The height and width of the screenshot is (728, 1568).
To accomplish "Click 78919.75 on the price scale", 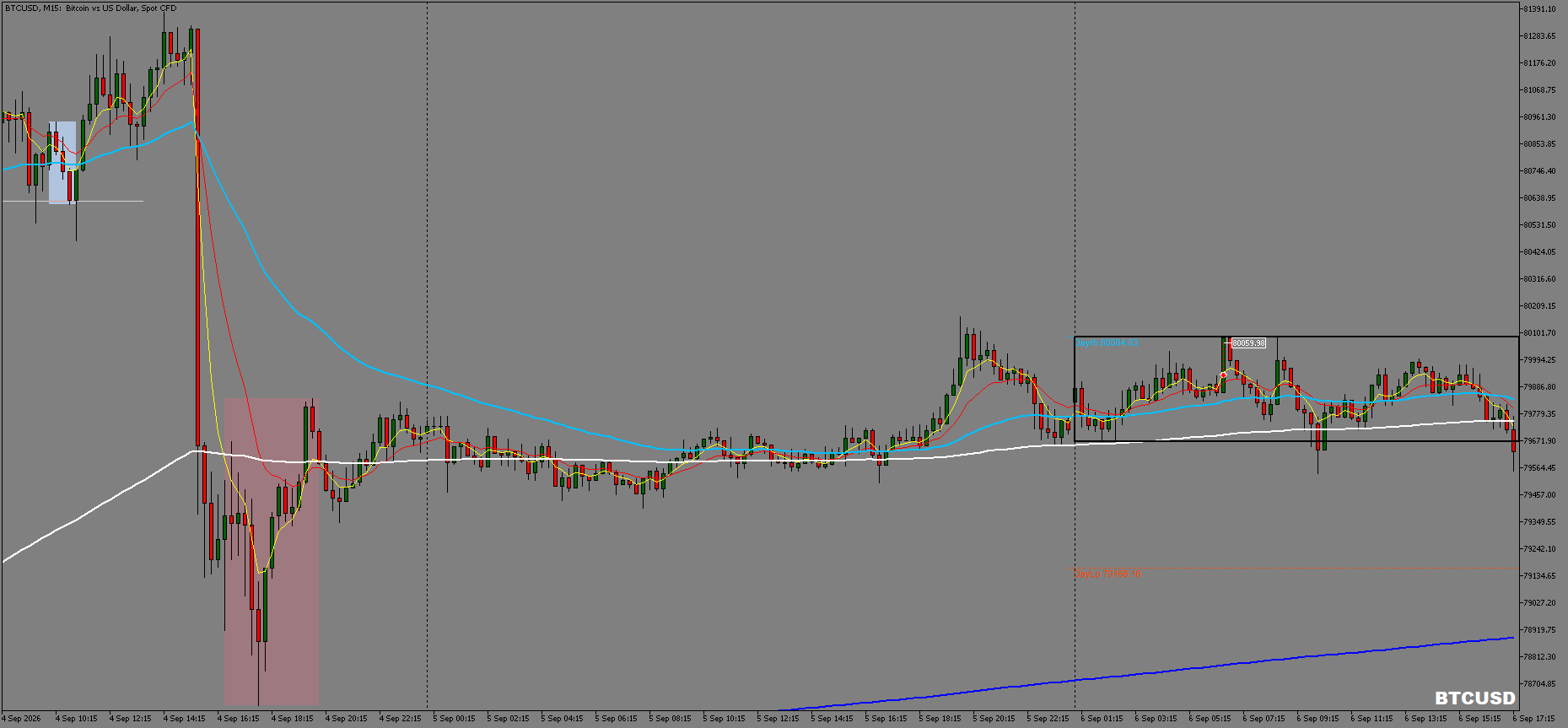I will pyautogui.click(x=1539, y=630).
